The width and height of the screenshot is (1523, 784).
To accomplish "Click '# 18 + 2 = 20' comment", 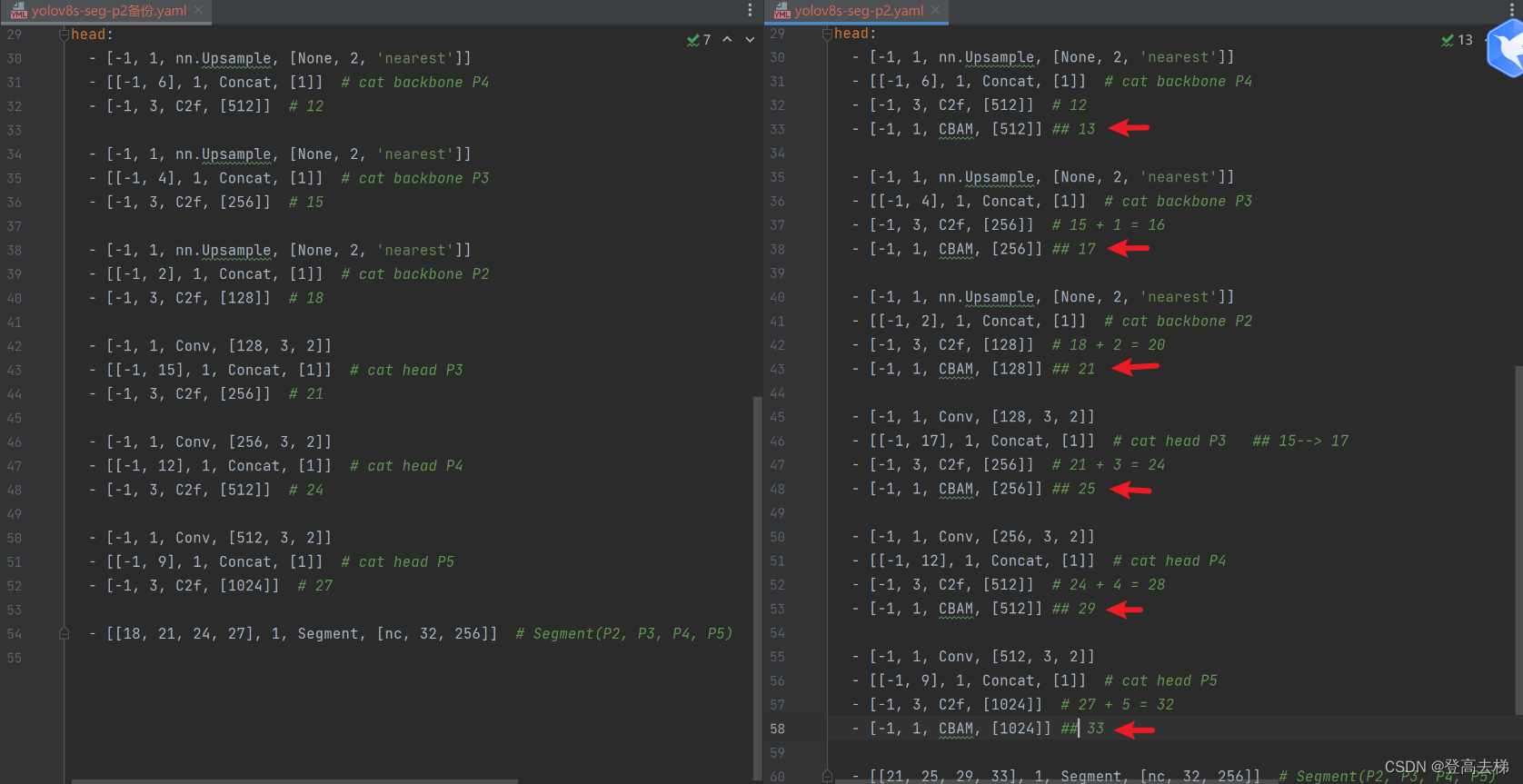I will (x=1109, y=345).
